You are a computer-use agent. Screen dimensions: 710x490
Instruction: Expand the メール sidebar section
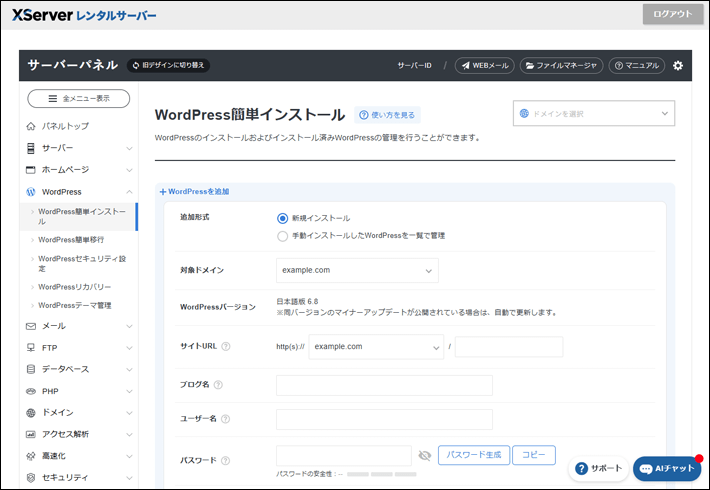78,326
